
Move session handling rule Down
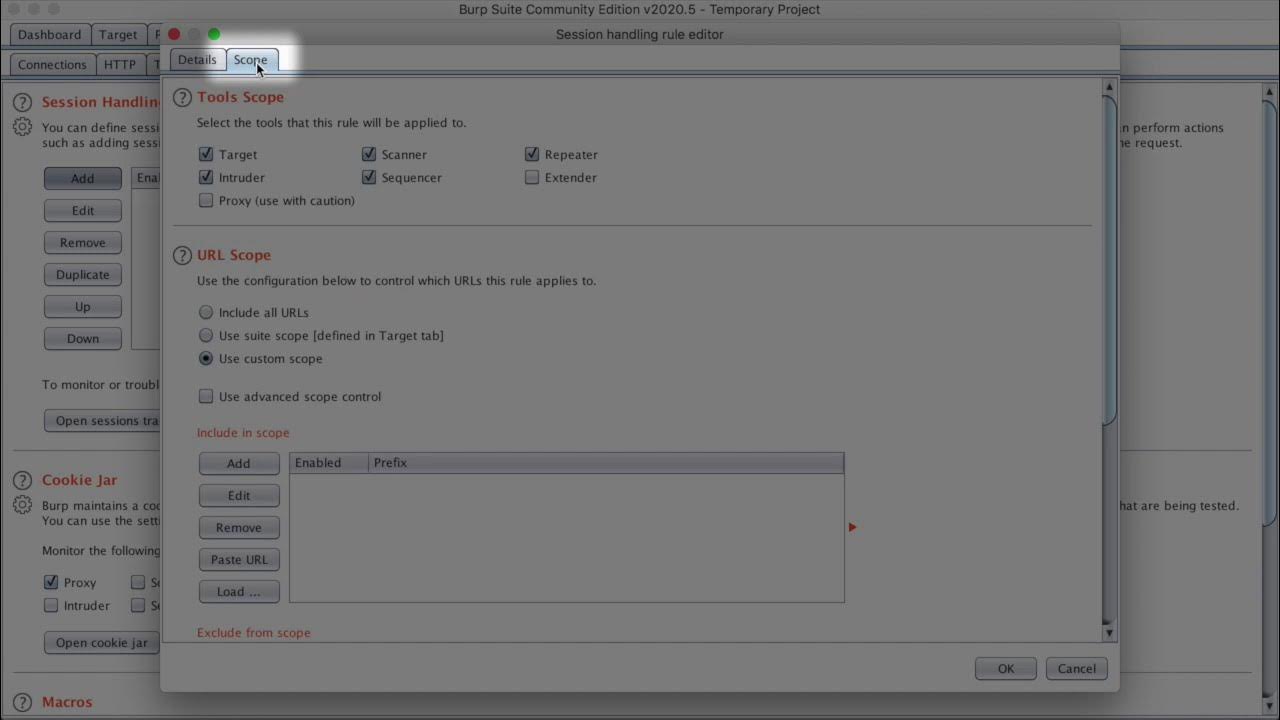(x=83, y=338)
